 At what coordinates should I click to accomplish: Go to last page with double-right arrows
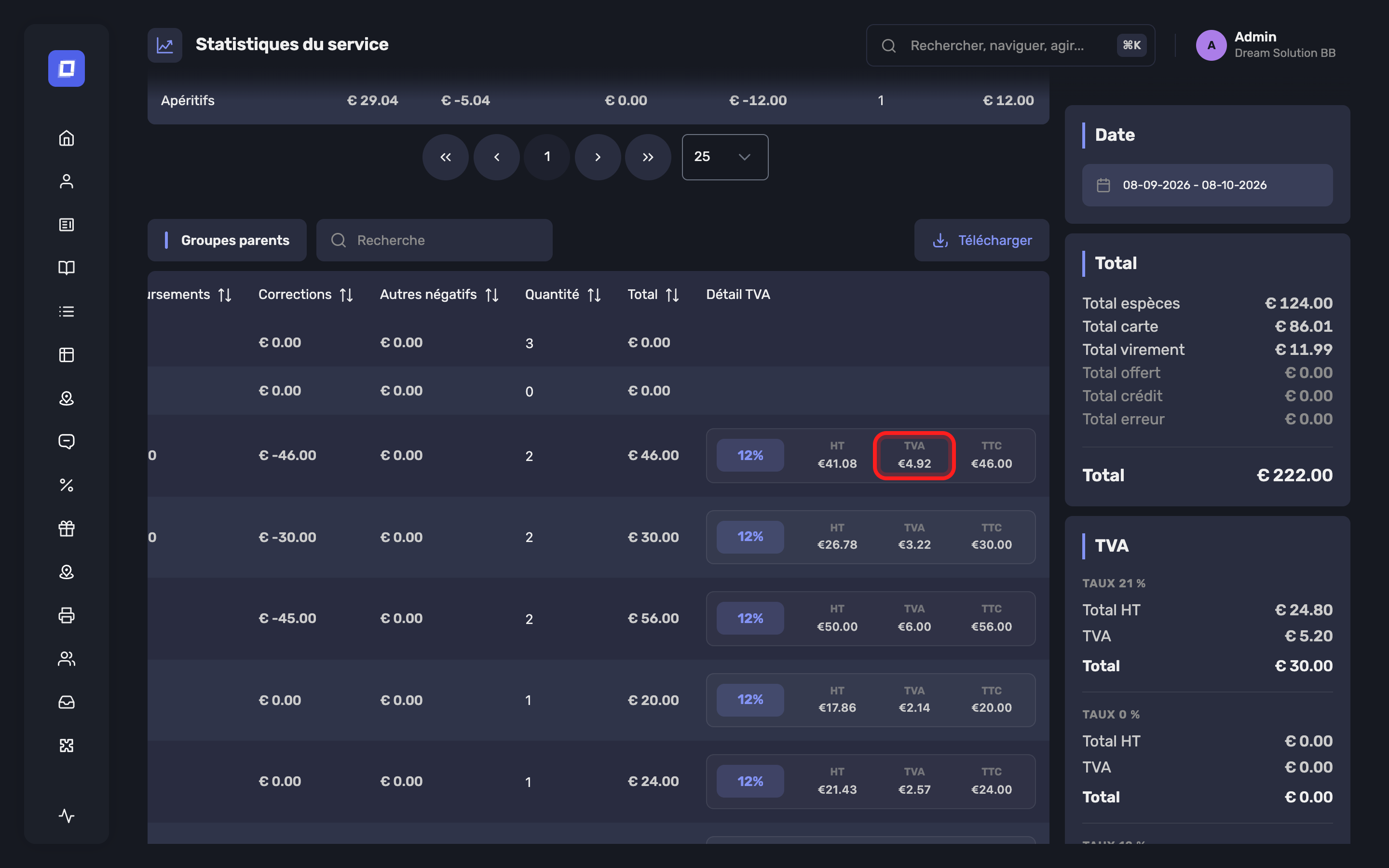click(648, 157)
